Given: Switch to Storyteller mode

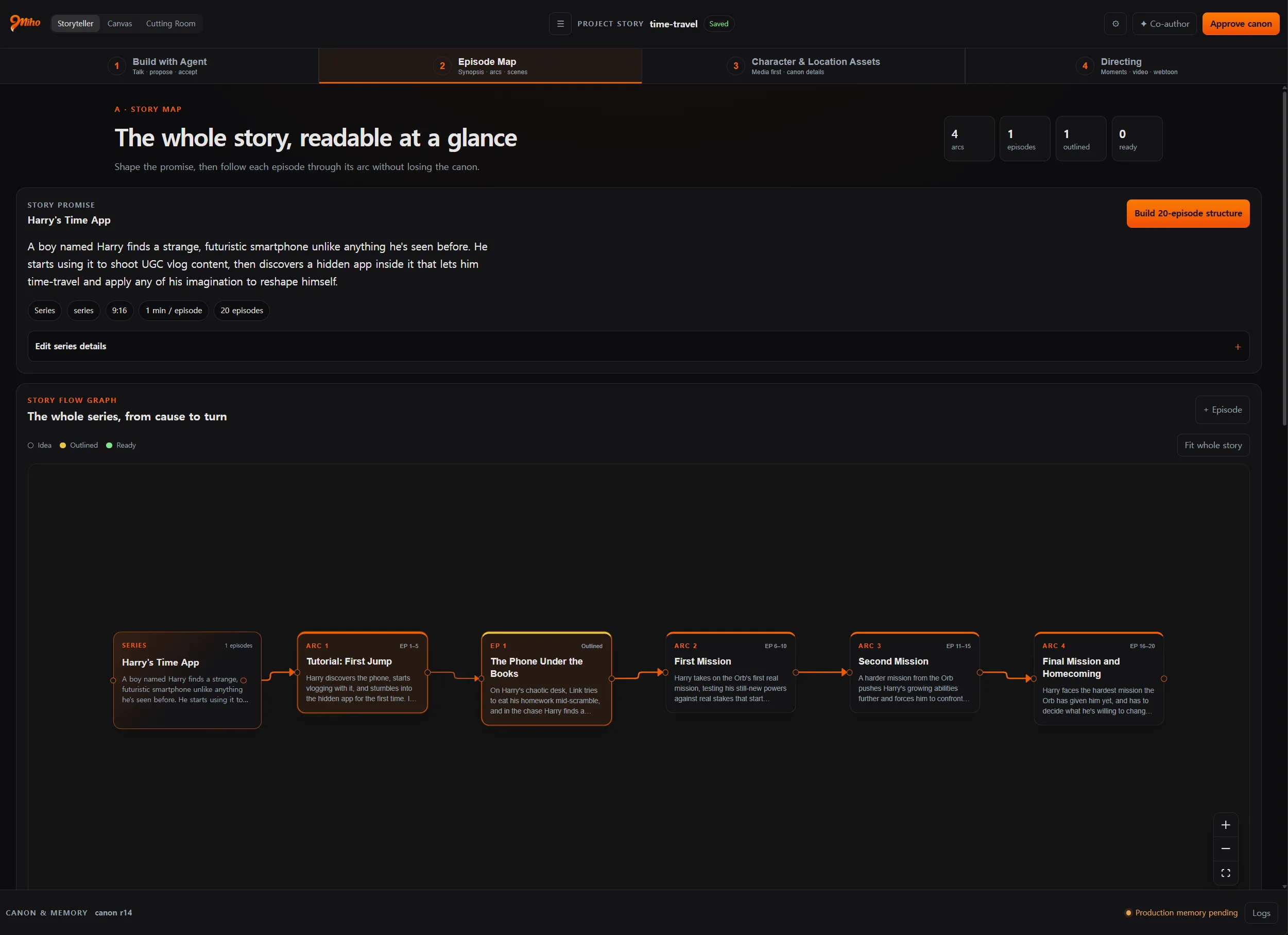Looking at the screenshot, I should 76,23.
